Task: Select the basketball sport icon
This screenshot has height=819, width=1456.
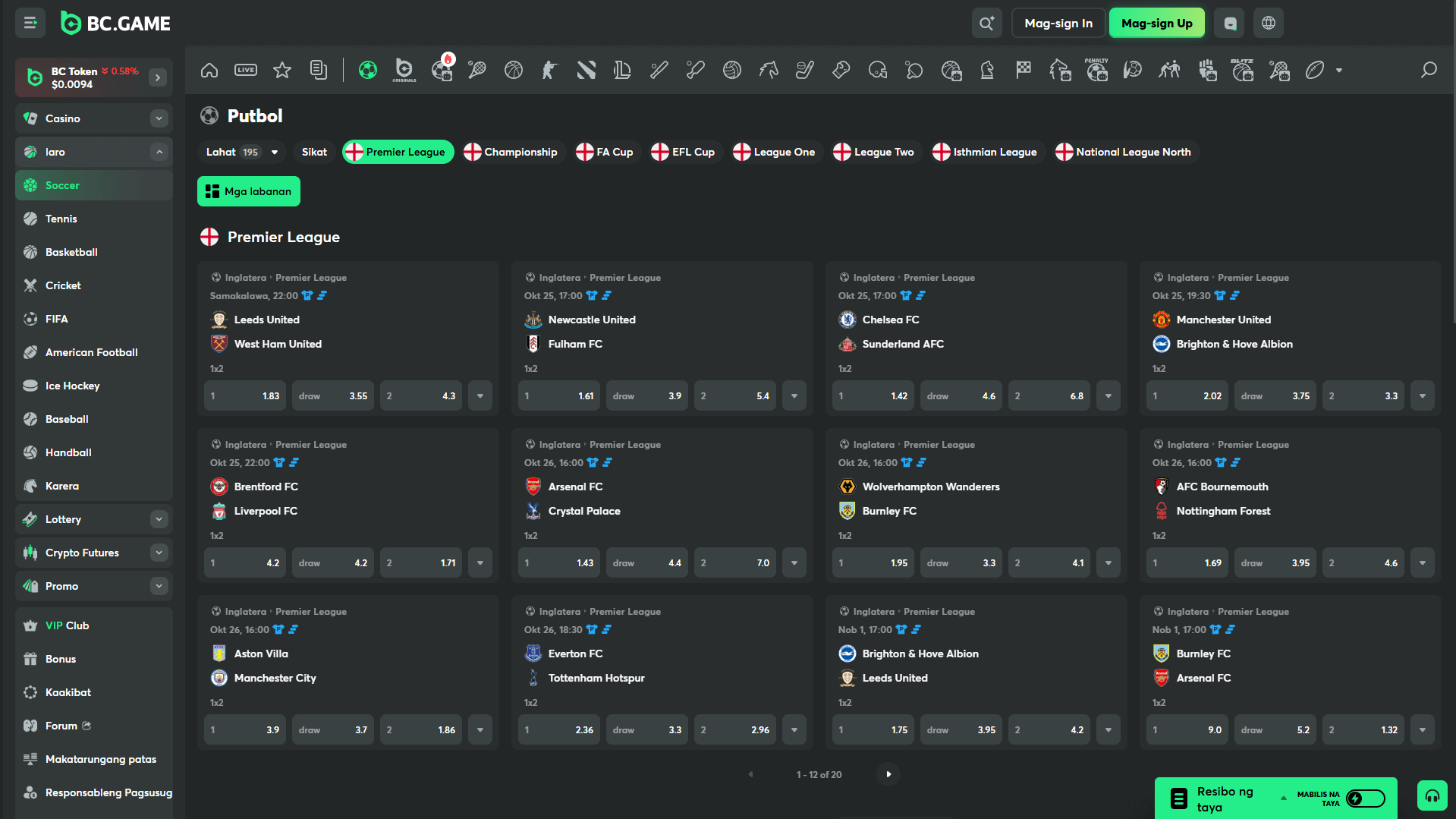Action: 514,71
